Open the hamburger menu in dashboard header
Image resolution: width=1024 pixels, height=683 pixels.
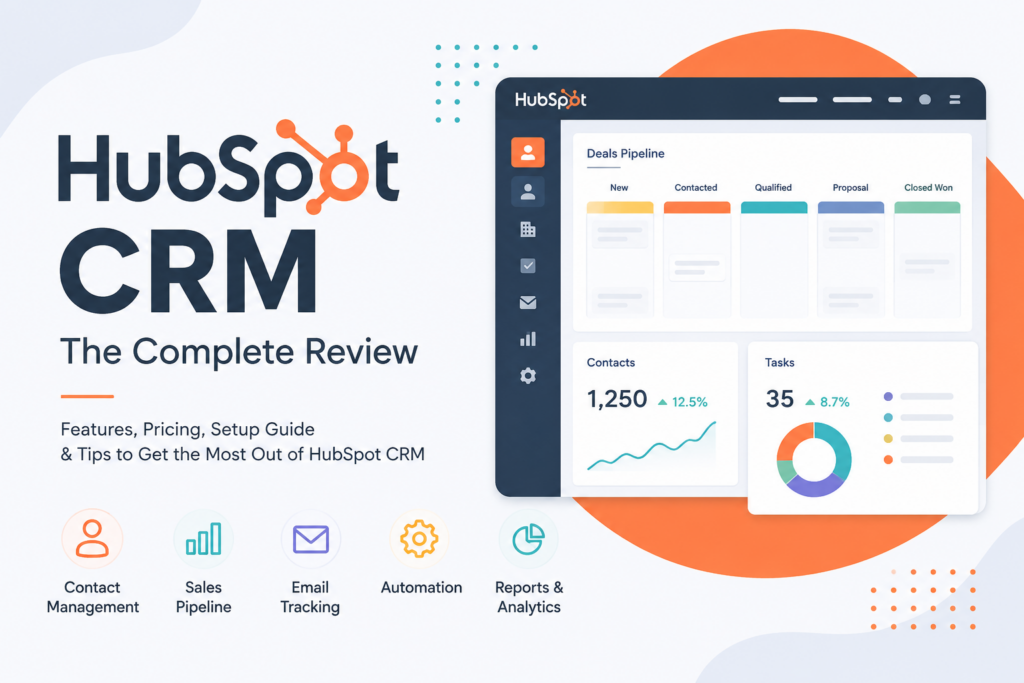[955, 99]
